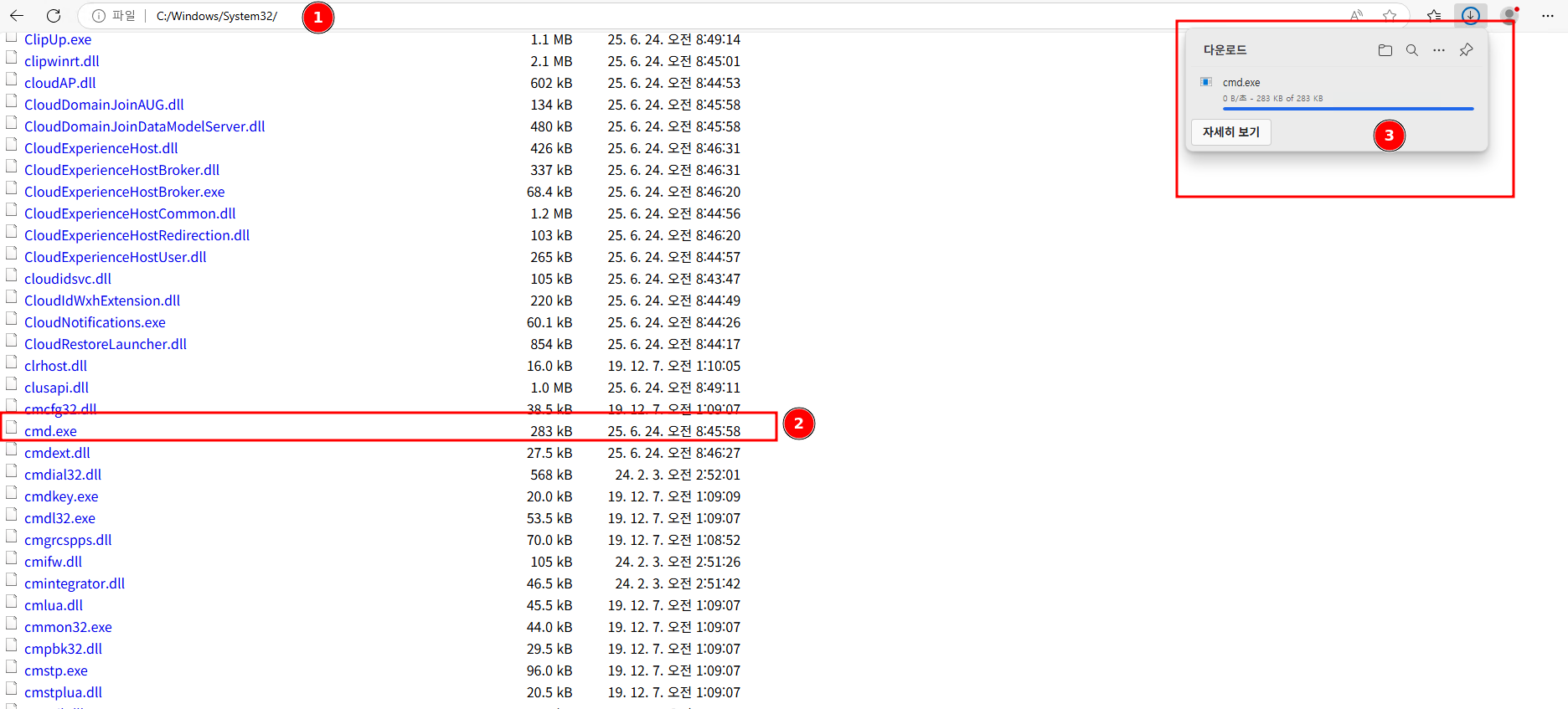Open the Favorites list toolbar icon
Viewport: 1568px width, 709px height.
pyautogui.click(x=1434, y=15)
